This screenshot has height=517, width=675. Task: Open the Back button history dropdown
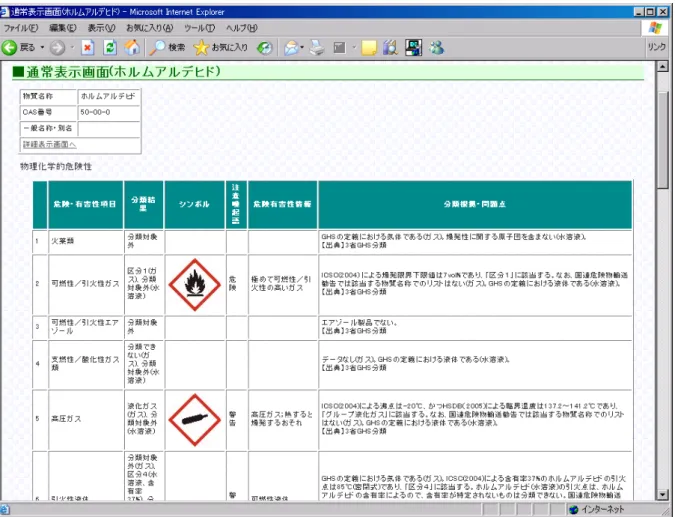(x=42, y=47)
